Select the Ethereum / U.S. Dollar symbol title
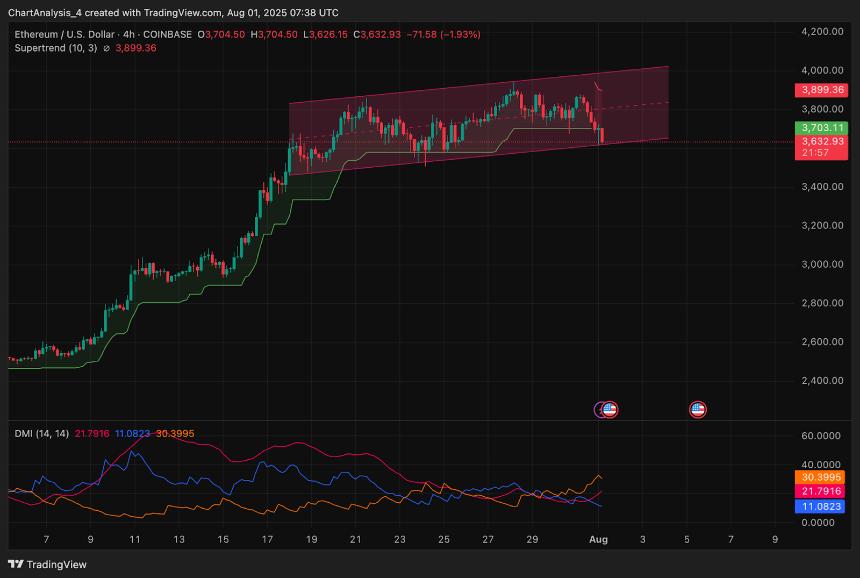This screenshot has height=578, width=860. tap(65, 33)
